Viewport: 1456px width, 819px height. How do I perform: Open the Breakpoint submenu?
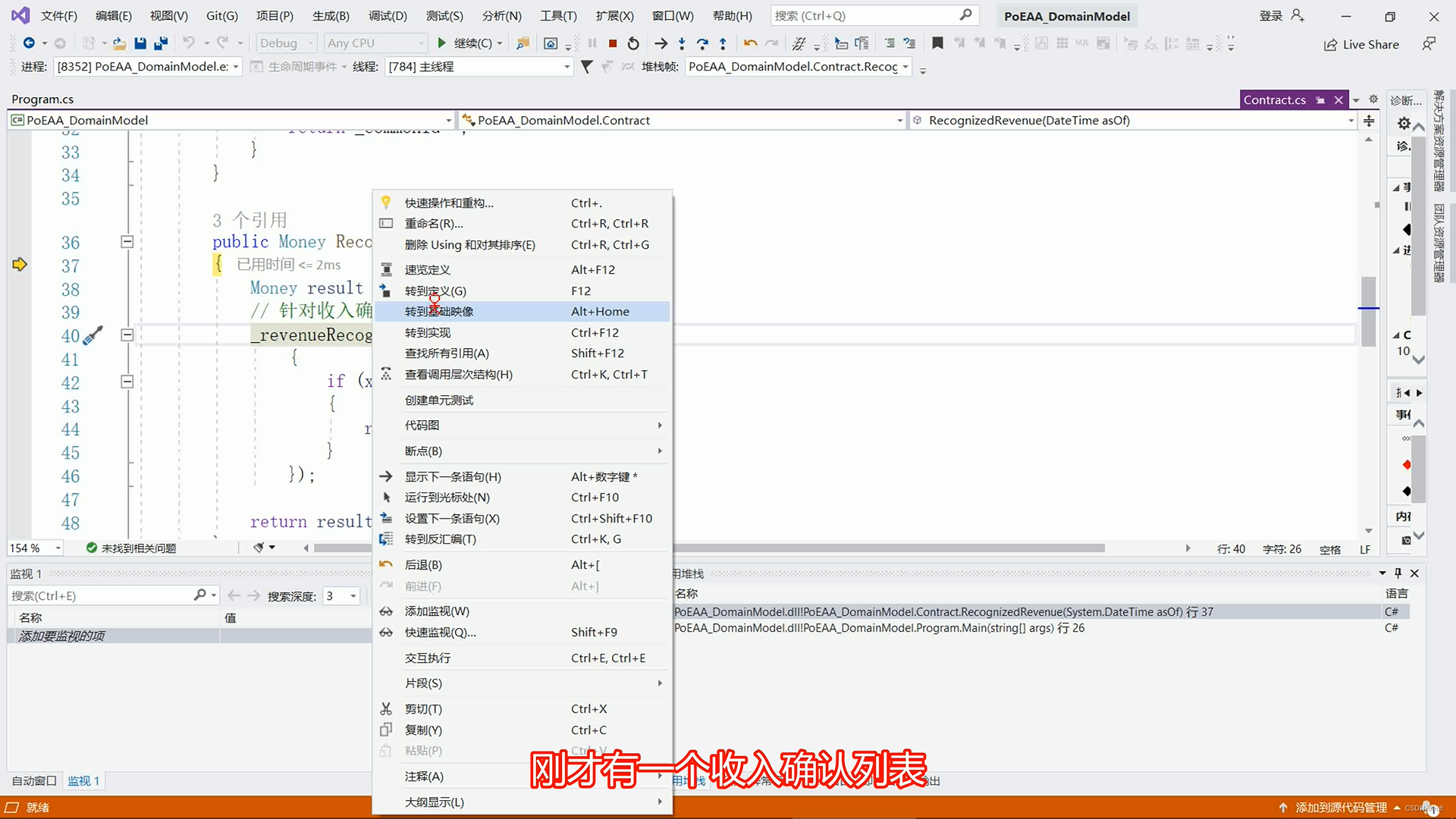522,451
